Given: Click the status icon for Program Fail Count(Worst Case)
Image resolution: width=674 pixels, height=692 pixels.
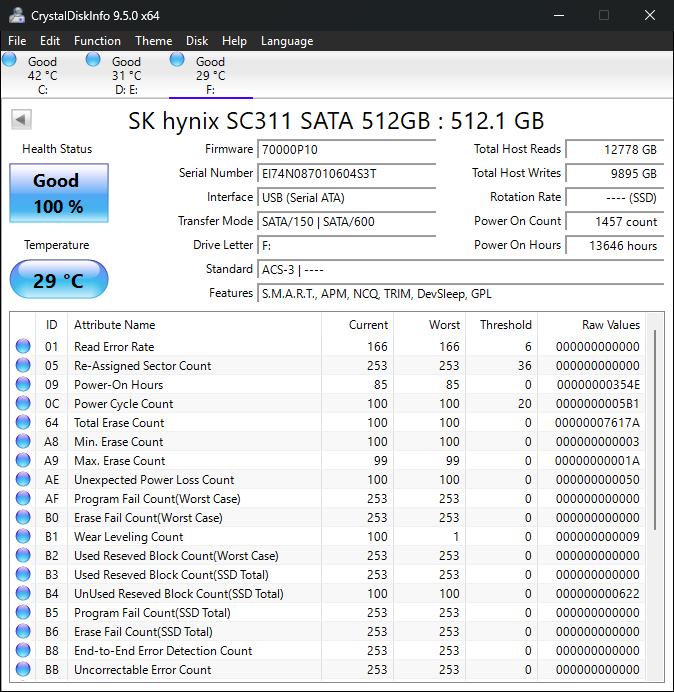Looking at the screenshot, I should [23, 498].
